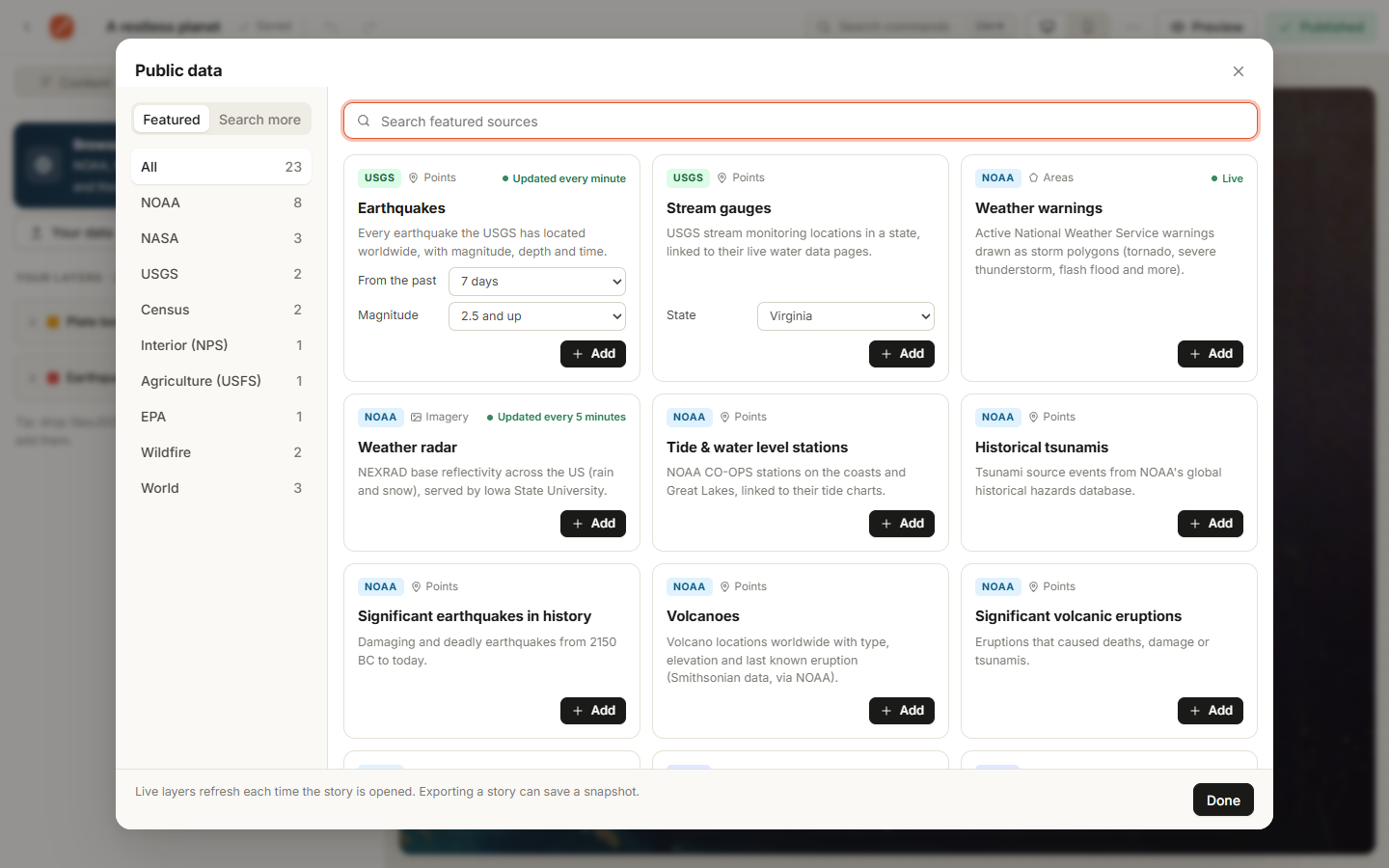Add the Historical tsunamis layer
The height and width of the screenshot is (868, 1389).
click(1211, 524)
